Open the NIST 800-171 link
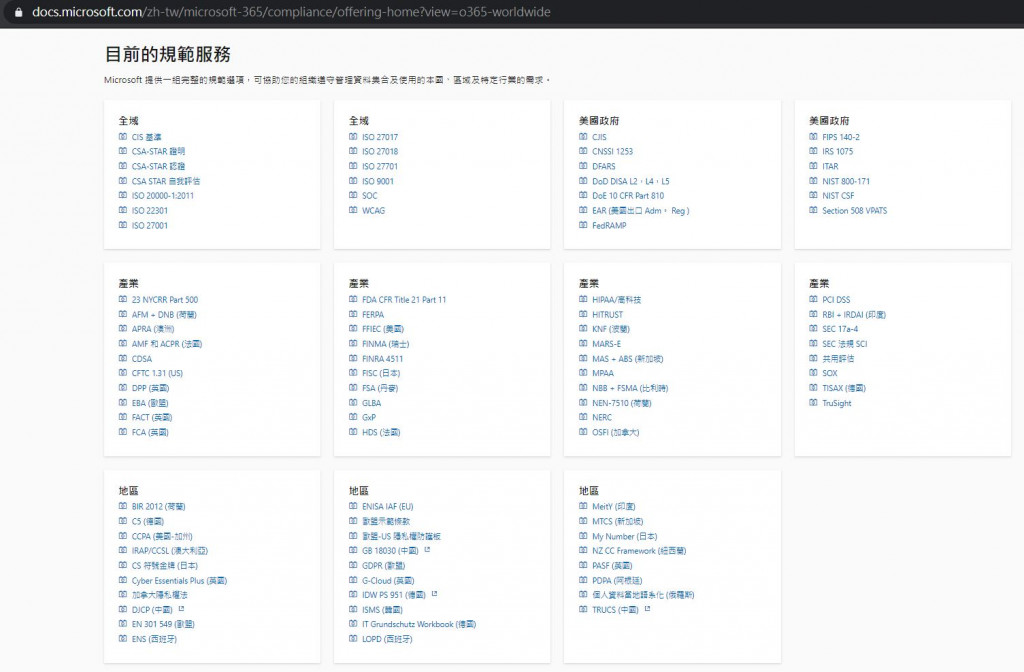Viewport: 1024px width, 672px height. (846, 182)
